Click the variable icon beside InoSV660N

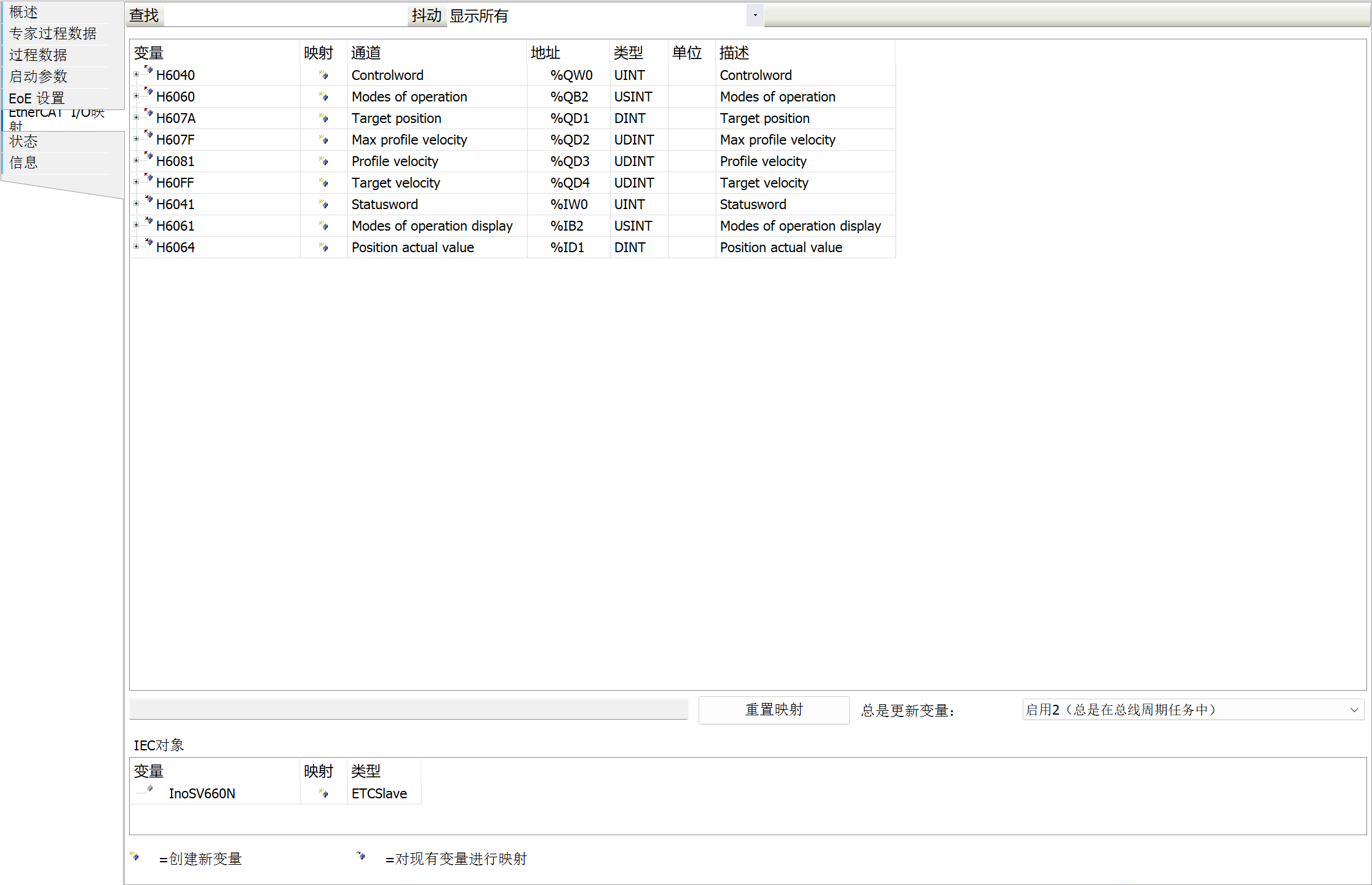click(x=149, y=788)
